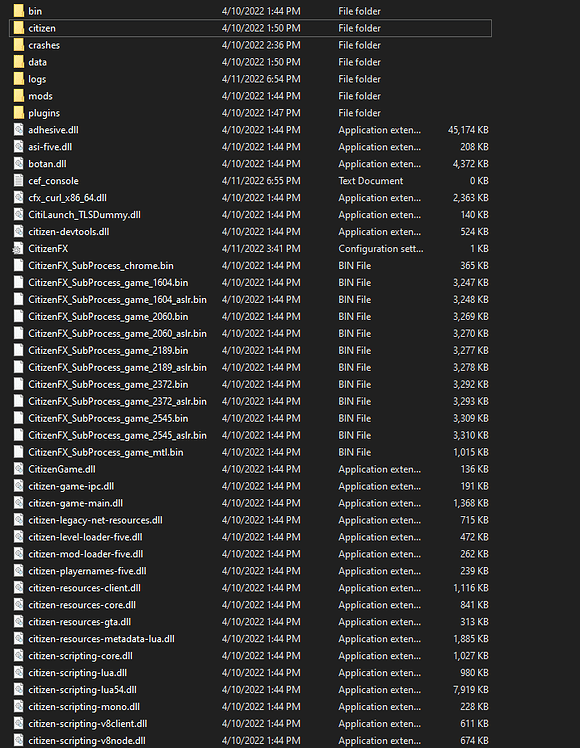Viewport: 580px width, 748px height.
Task: Click the citizen-scripting-lua.dll file icon
Action: pos(19,673)
